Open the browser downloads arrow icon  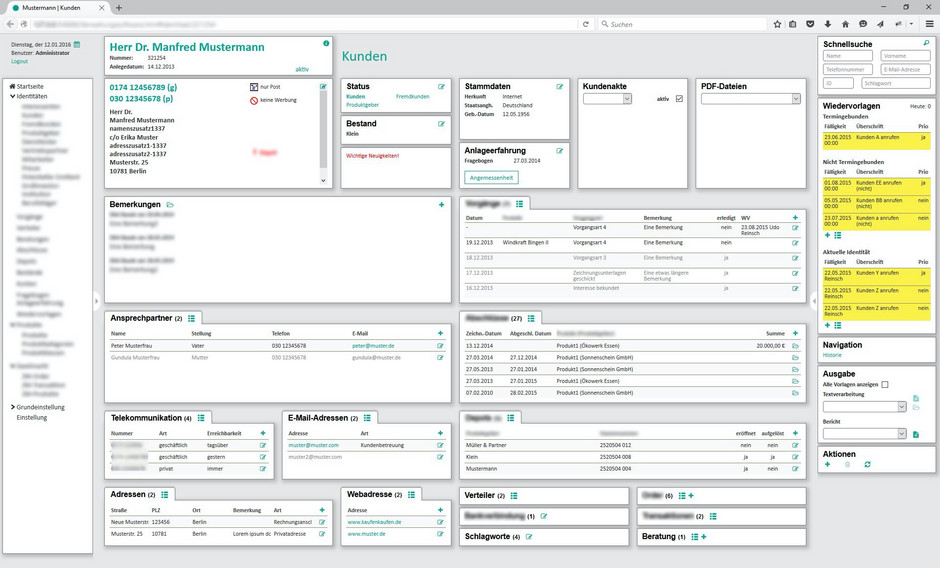[x=827, y=24]
